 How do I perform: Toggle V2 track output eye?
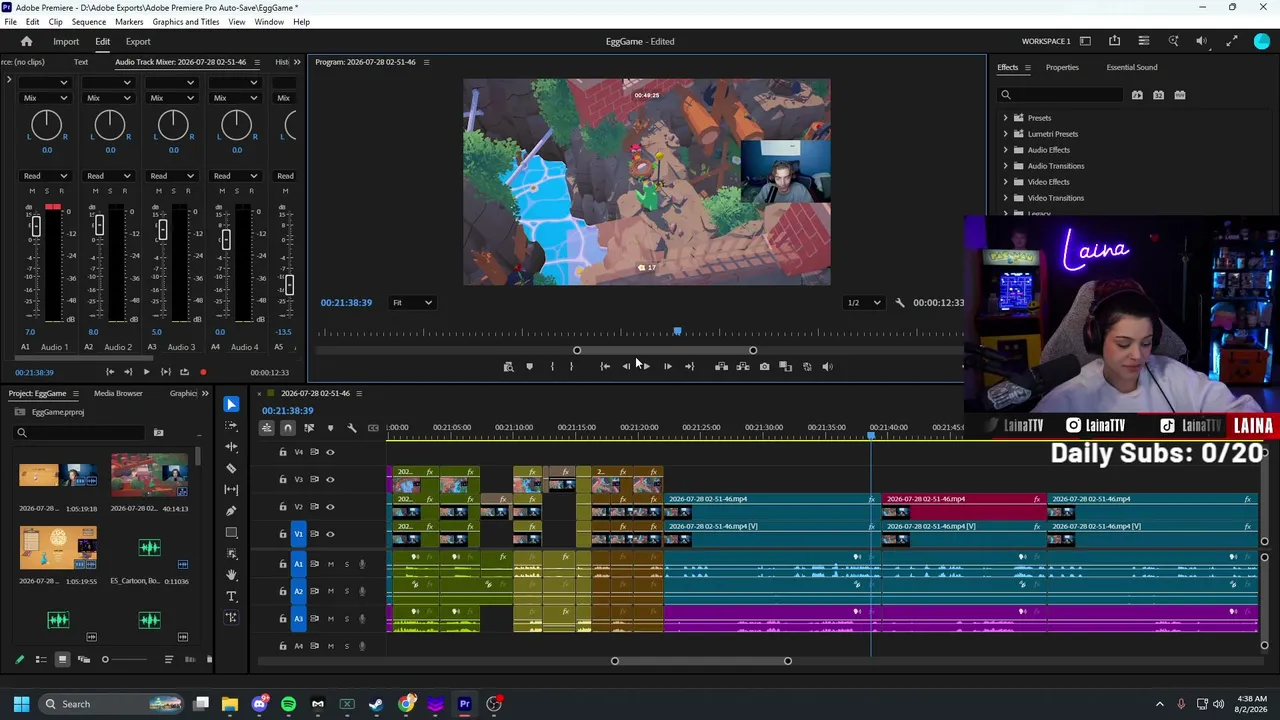[330, 506]
